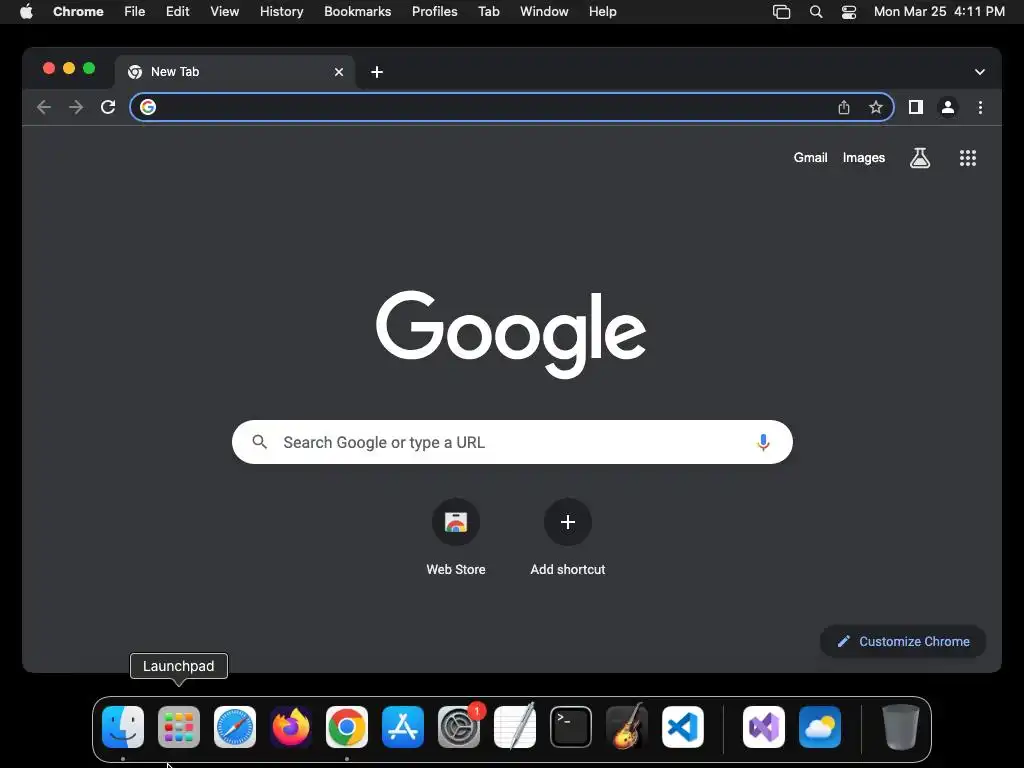Screen dimensions: 1024x768
Task: Open the Google apps grid
Action: pyautogui.click(x=967, y=157)
